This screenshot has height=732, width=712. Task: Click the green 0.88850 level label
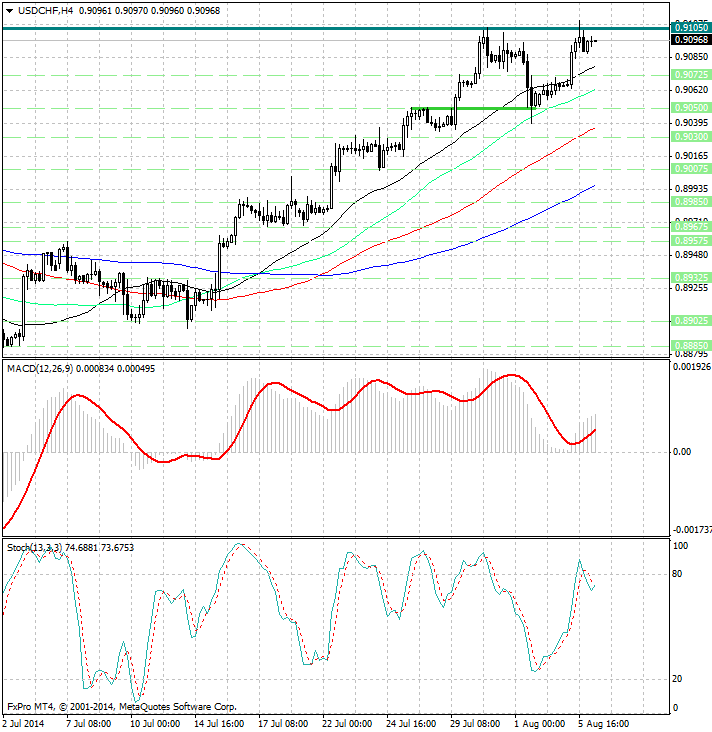coord(691,346)
